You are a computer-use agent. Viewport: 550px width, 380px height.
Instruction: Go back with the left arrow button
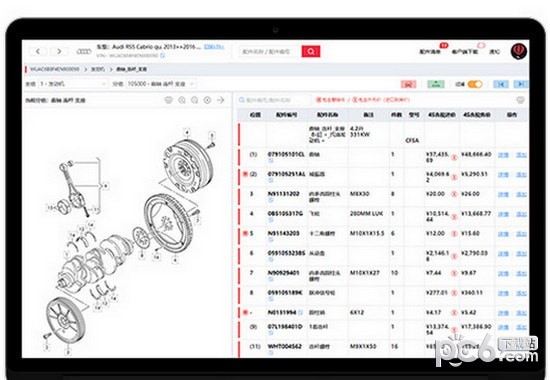click(x=38, y=51)
